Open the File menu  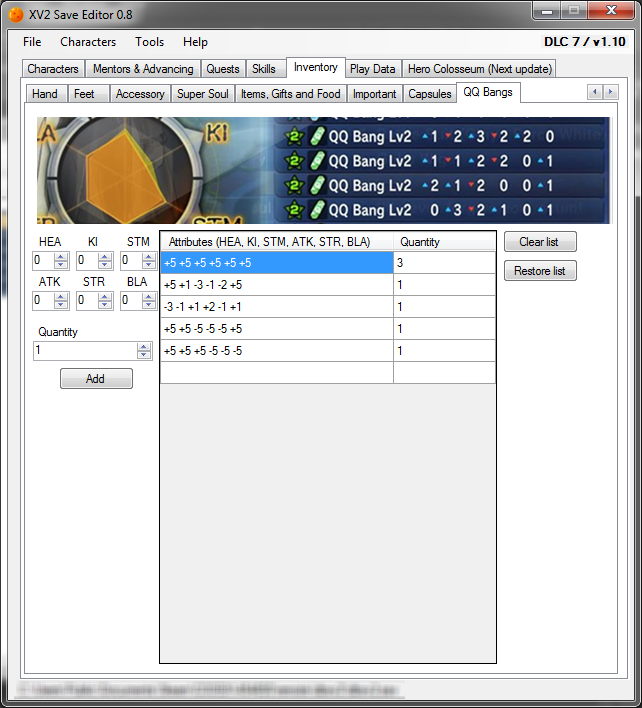pyautogui.click(x=32, y=42)
